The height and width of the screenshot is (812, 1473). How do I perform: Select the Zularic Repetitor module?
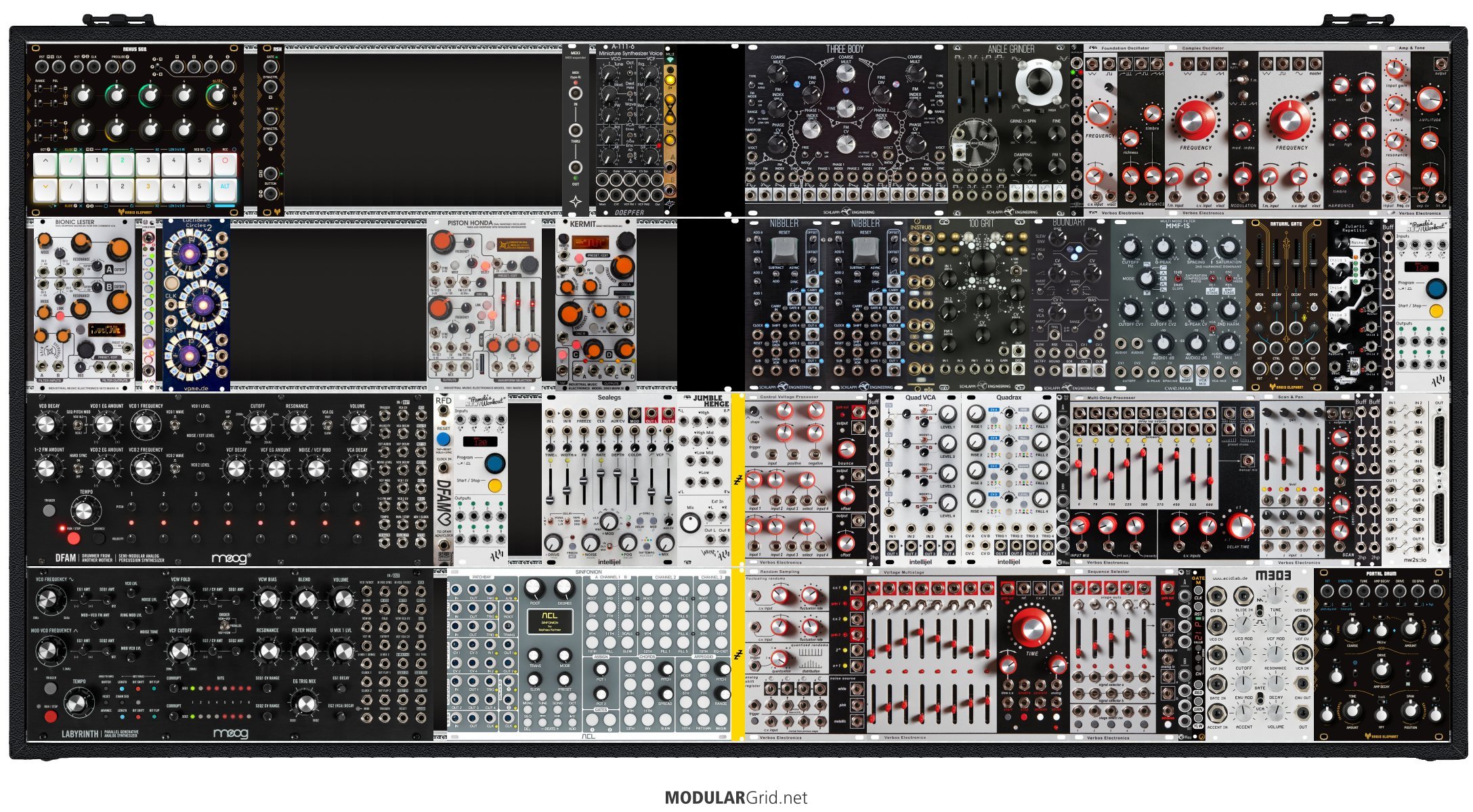tap(1354, 305)
